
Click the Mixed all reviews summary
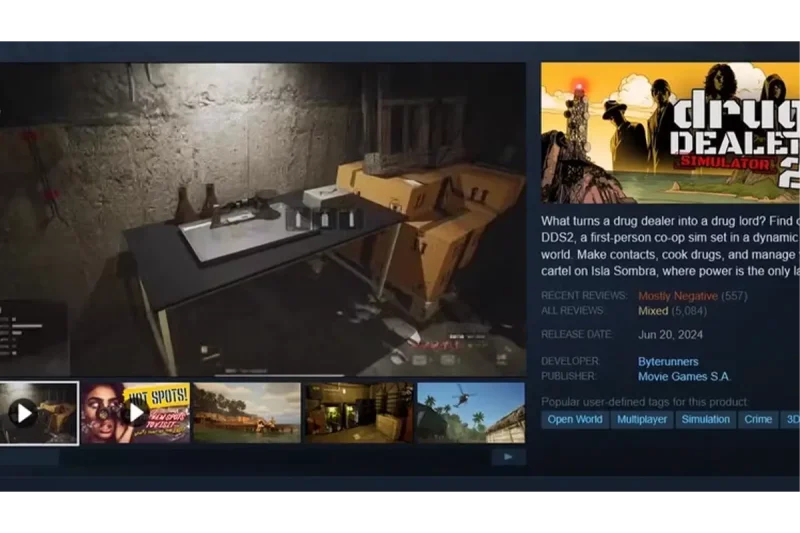pos(653,311)
